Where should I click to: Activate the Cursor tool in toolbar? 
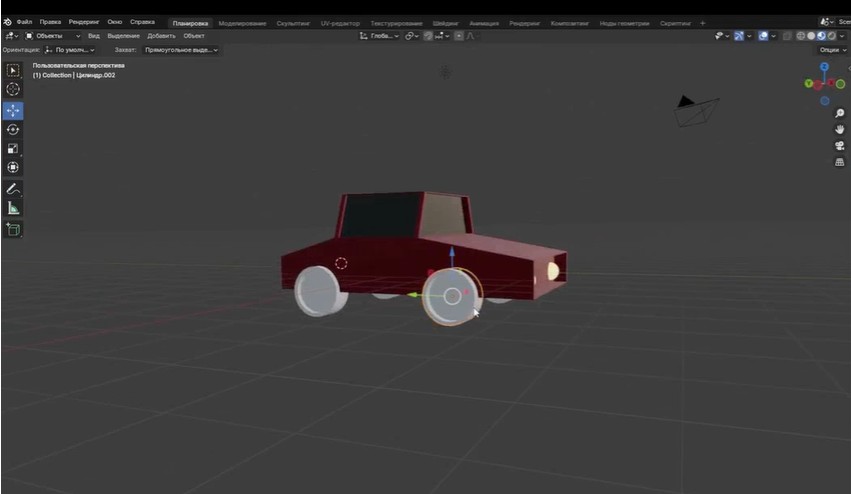point(13,89)
